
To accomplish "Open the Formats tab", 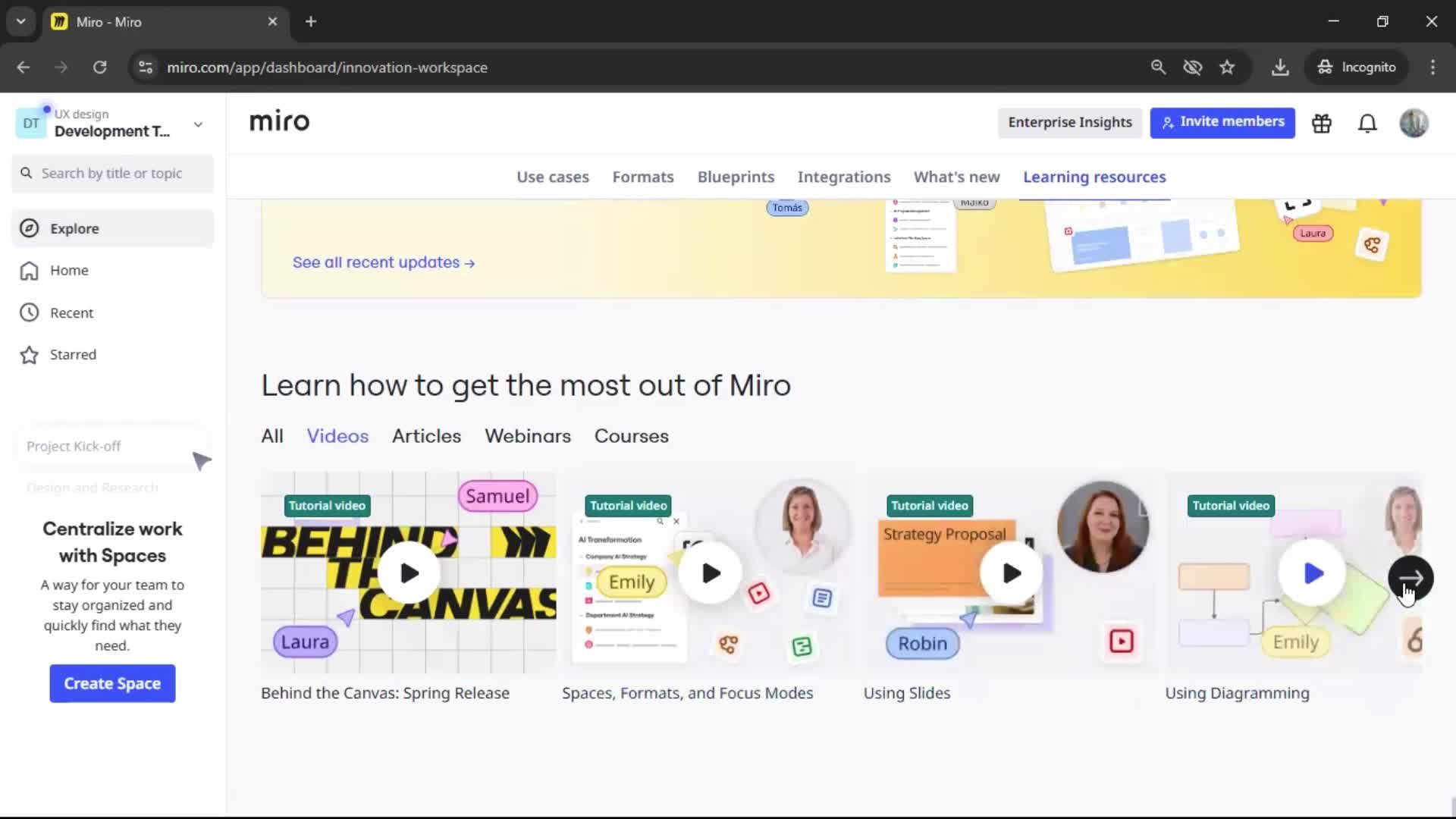I will click(643, 177).
